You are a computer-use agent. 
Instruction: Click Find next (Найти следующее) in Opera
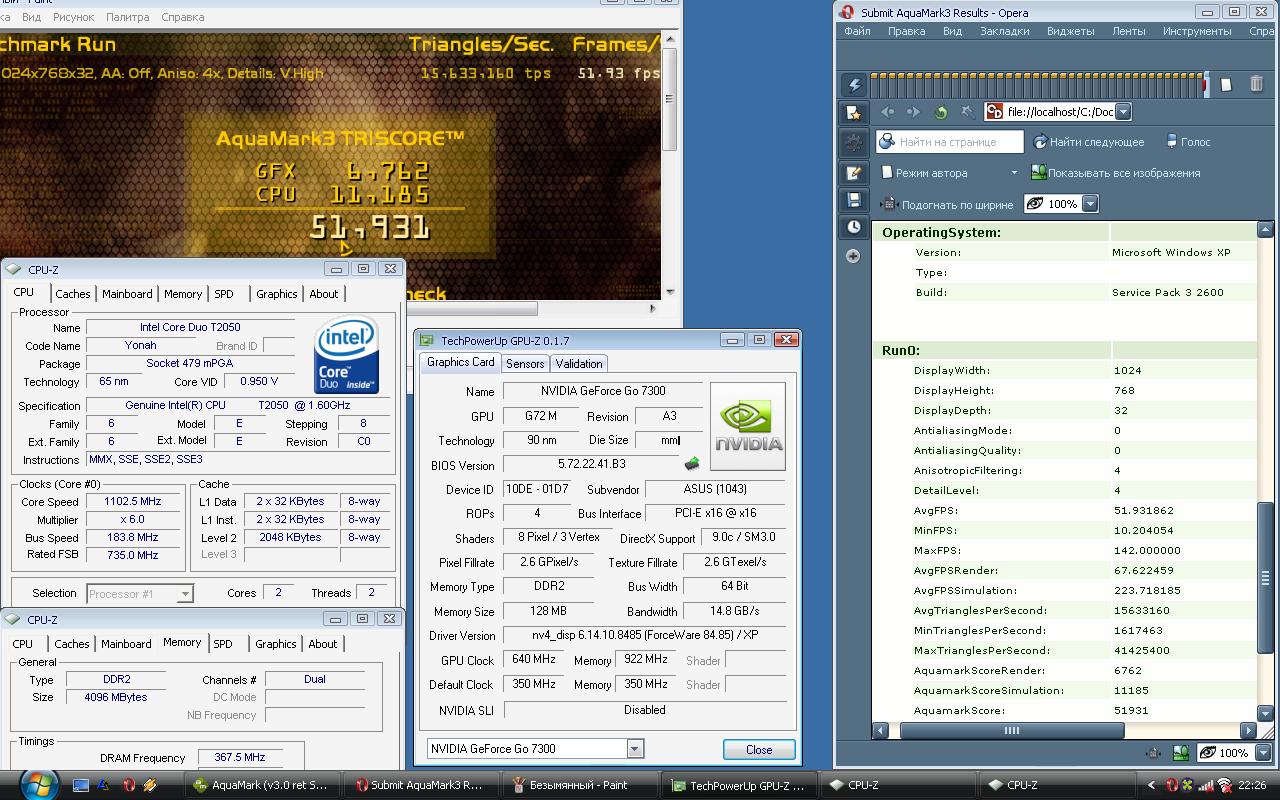pos(1089,142)
